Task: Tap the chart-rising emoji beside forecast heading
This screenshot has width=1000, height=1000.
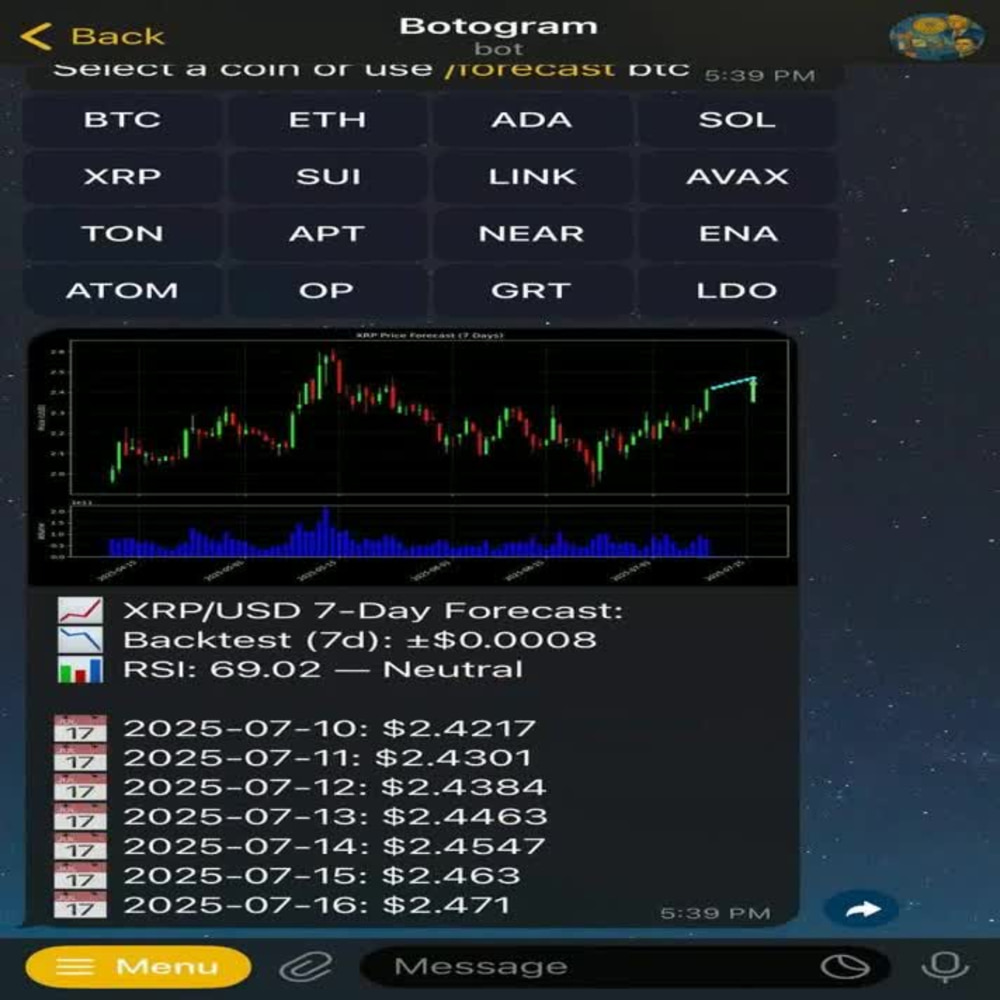Action: [80, 610]
